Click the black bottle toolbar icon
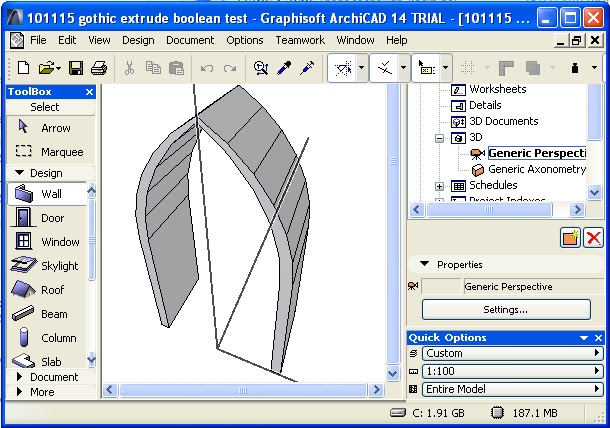This screenshot has height=428, width=610. point(575,68)
